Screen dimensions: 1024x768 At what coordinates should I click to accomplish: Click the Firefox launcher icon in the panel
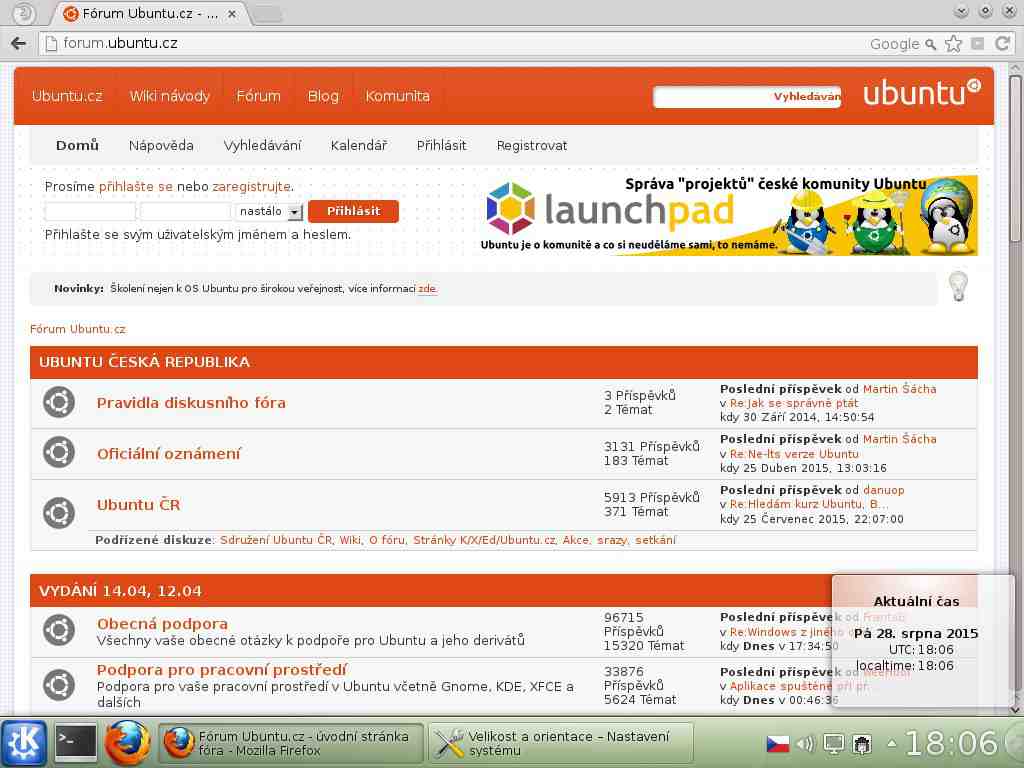[128, 743]
